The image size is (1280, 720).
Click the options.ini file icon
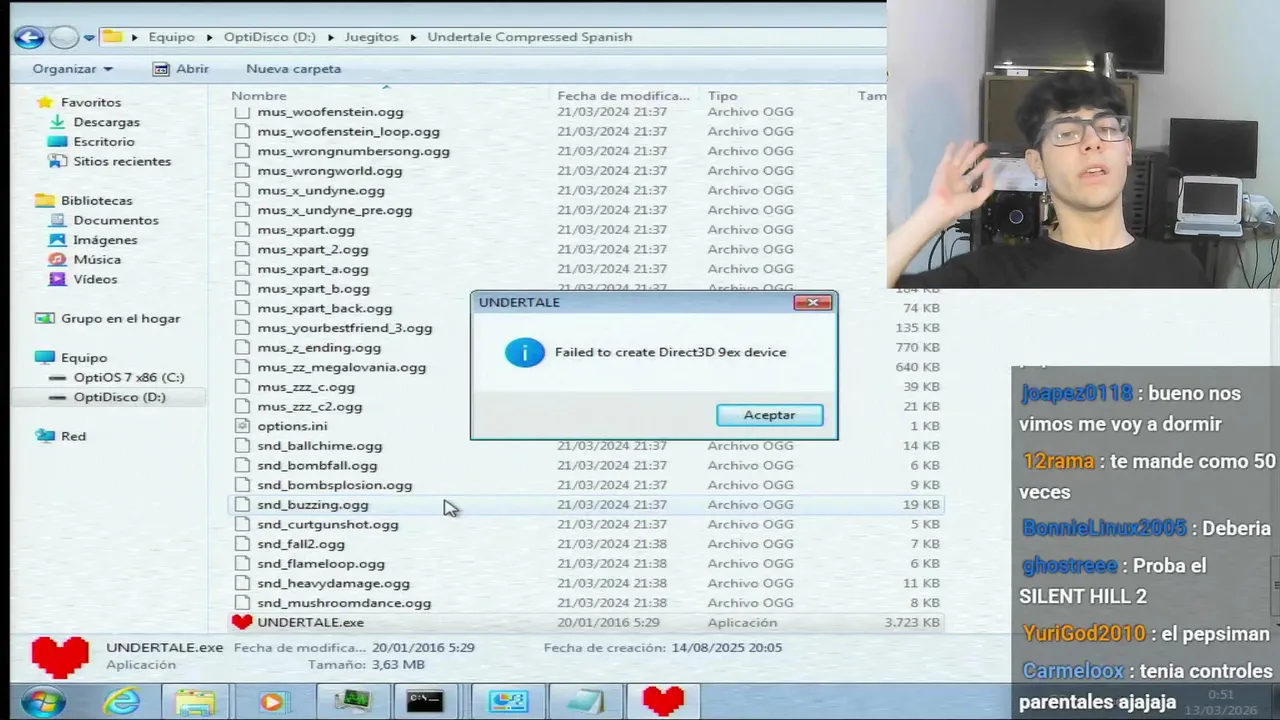click(242, 426)
